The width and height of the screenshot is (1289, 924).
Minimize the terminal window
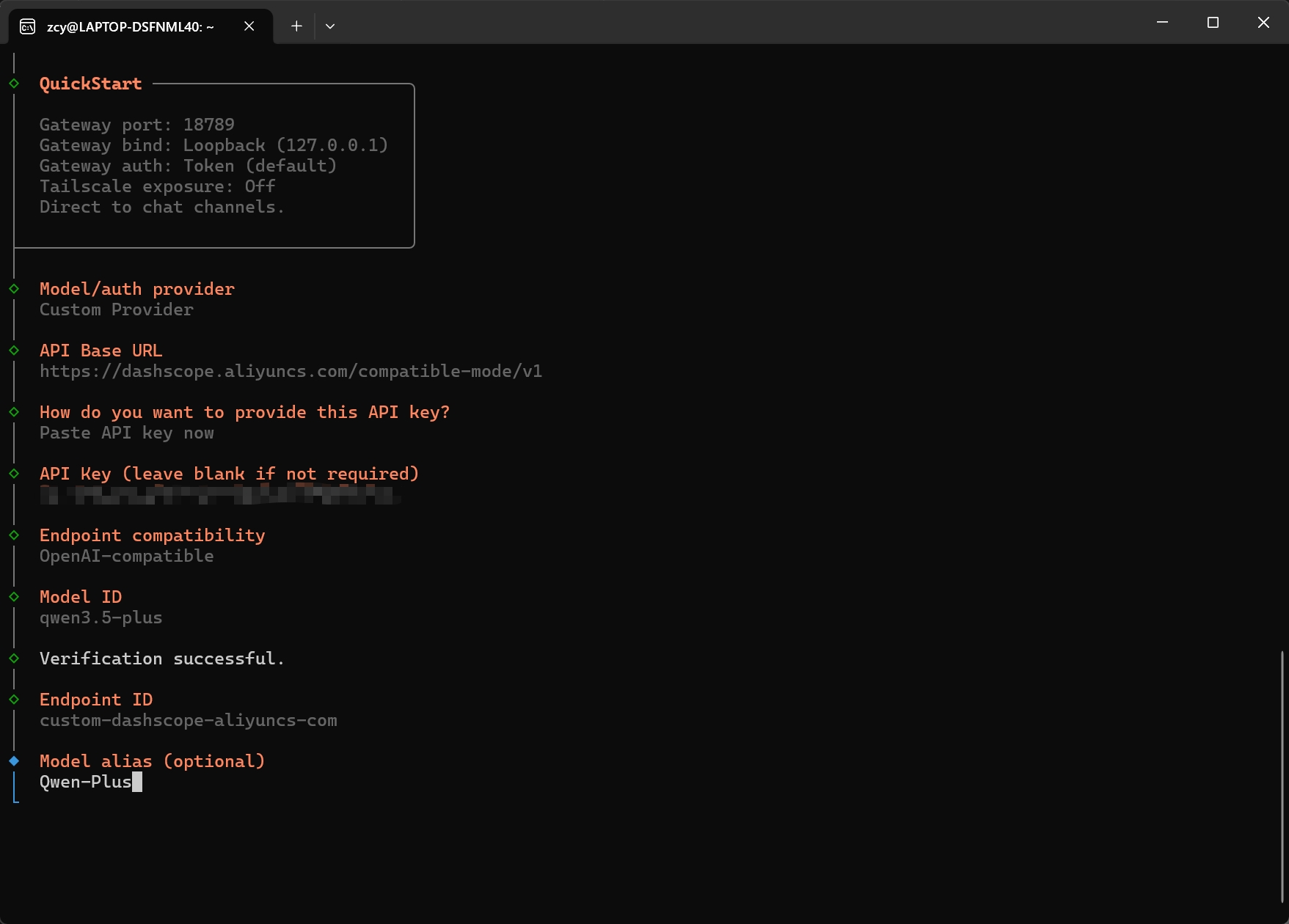[1162, 22]
